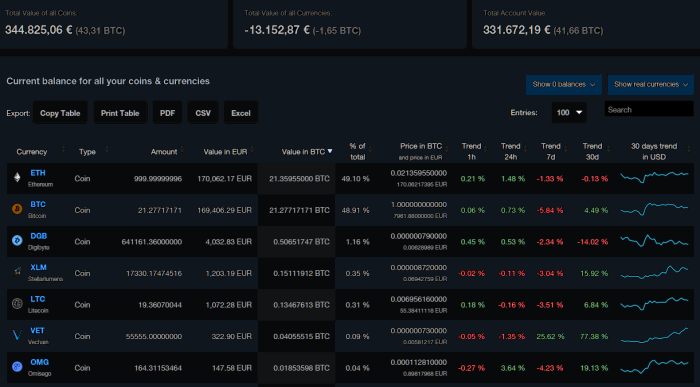Export the table as CSV

[x=203, y=113]
